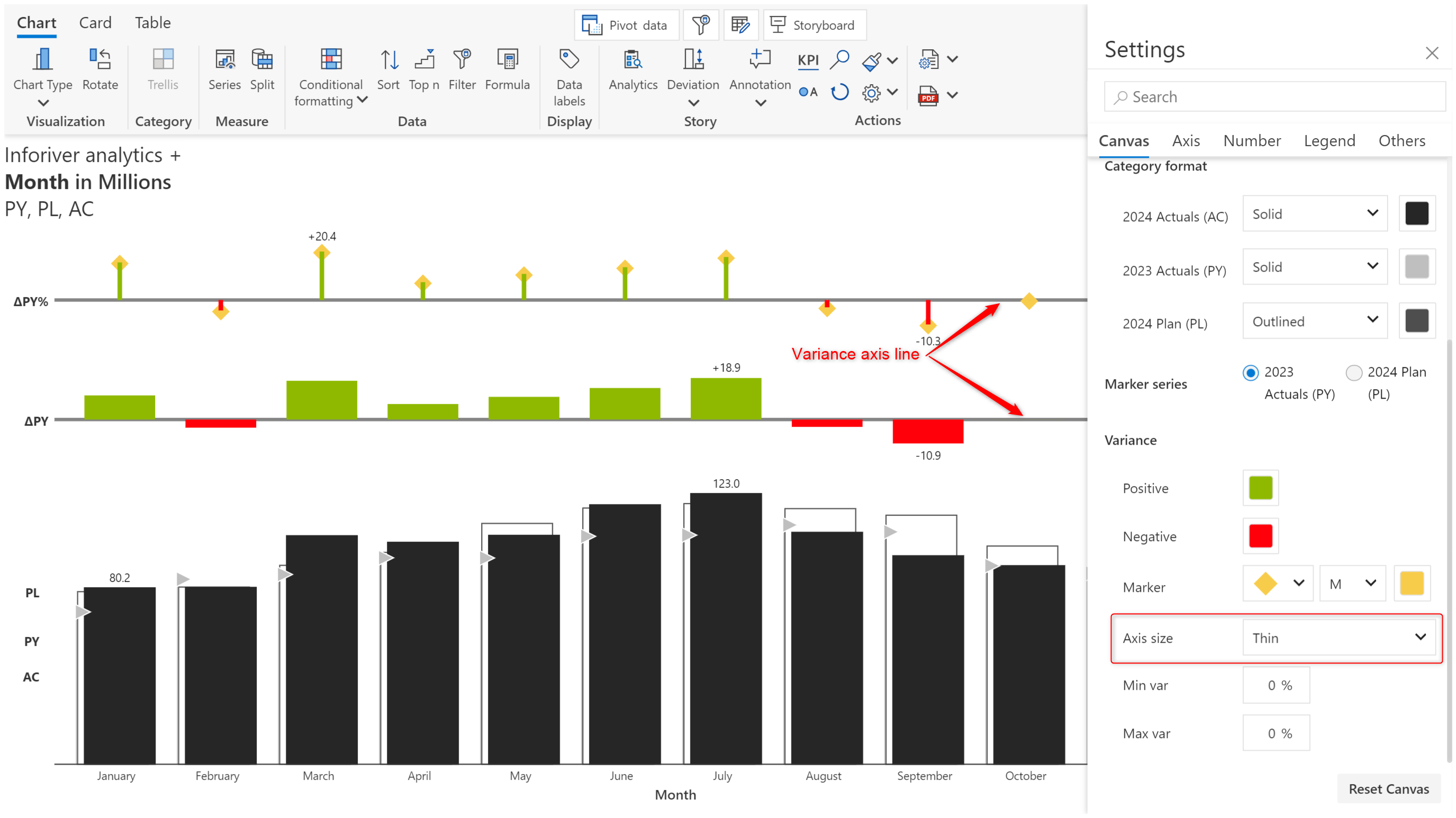Add an Annotation to the chart

tap(759, 77)
